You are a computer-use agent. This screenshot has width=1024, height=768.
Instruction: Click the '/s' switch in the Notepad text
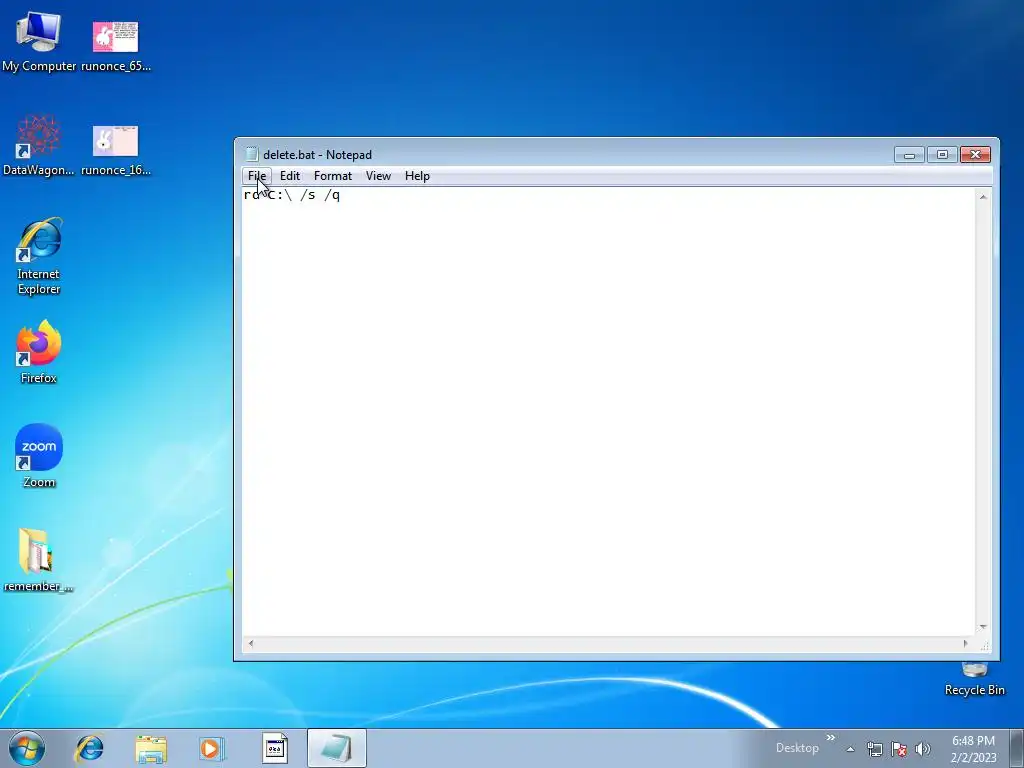coord(308,195)
